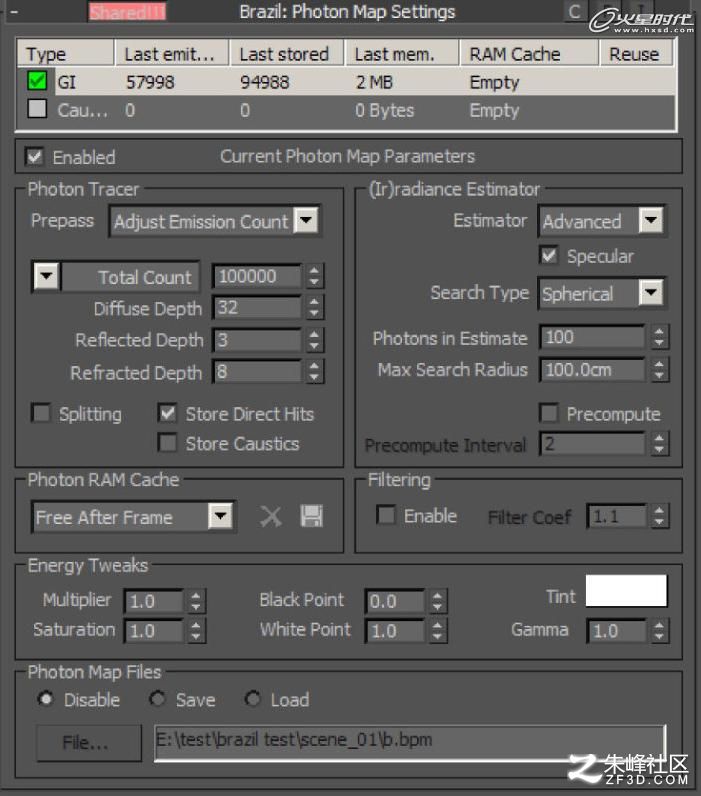Select the GI row value 57998

pyautogui.click(x=150, y=82)
